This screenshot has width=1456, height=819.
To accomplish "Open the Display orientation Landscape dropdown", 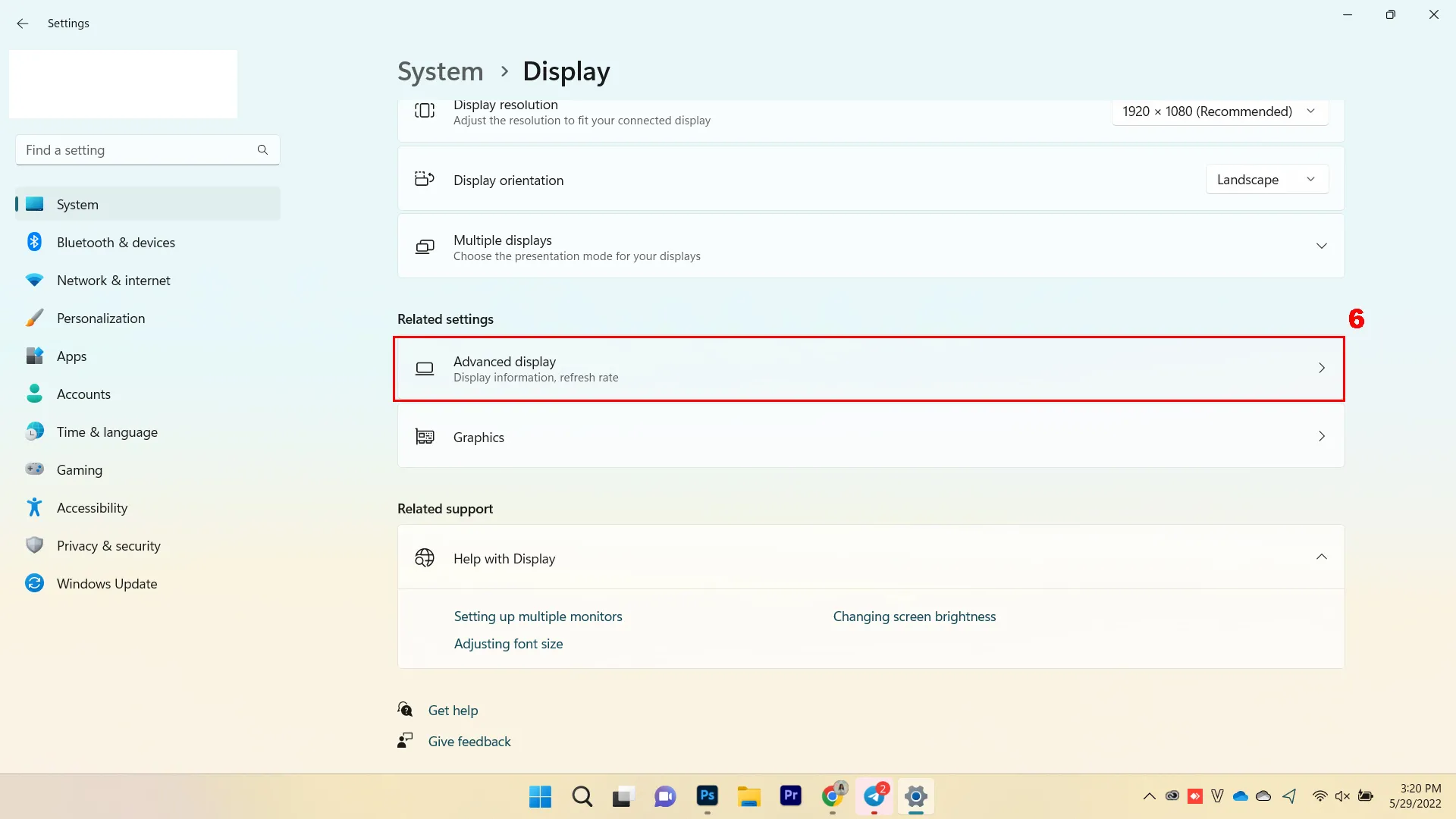I will (x=1266, y=180).
